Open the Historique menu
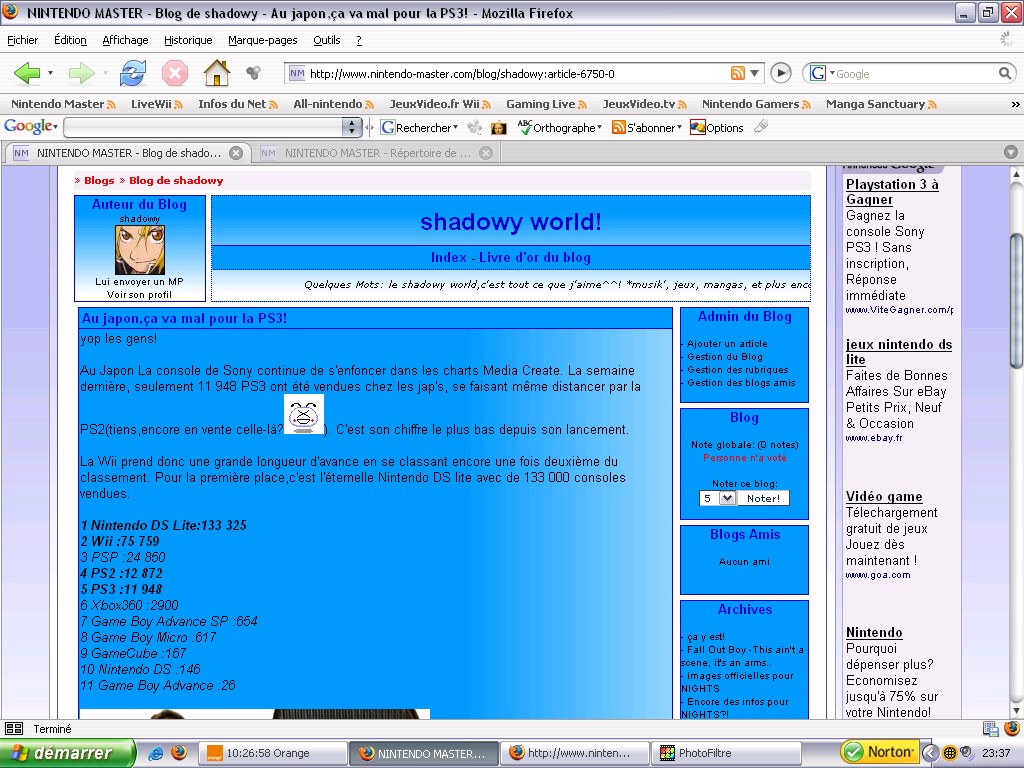Image resolution: width=1024 pixels, height=768 pixels. pos(188,40)
